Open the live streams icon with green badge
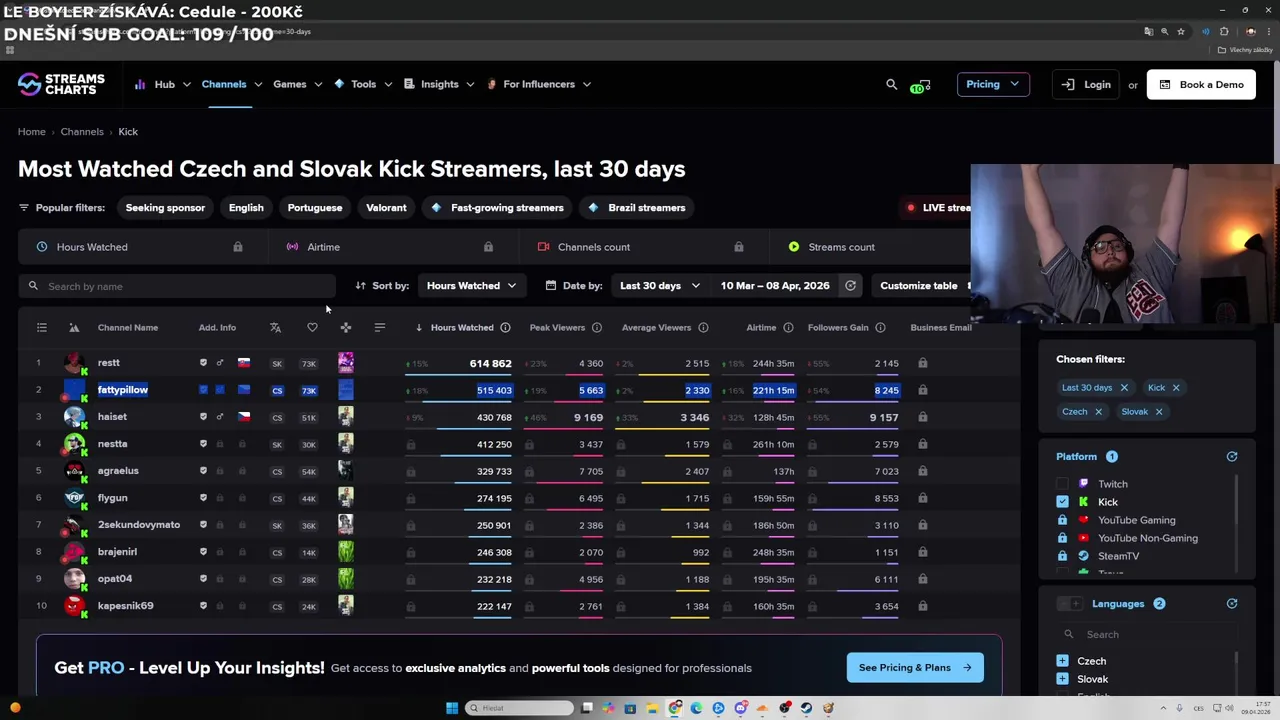The width and height of the screenshot is (1280, 720). [921, 85]
